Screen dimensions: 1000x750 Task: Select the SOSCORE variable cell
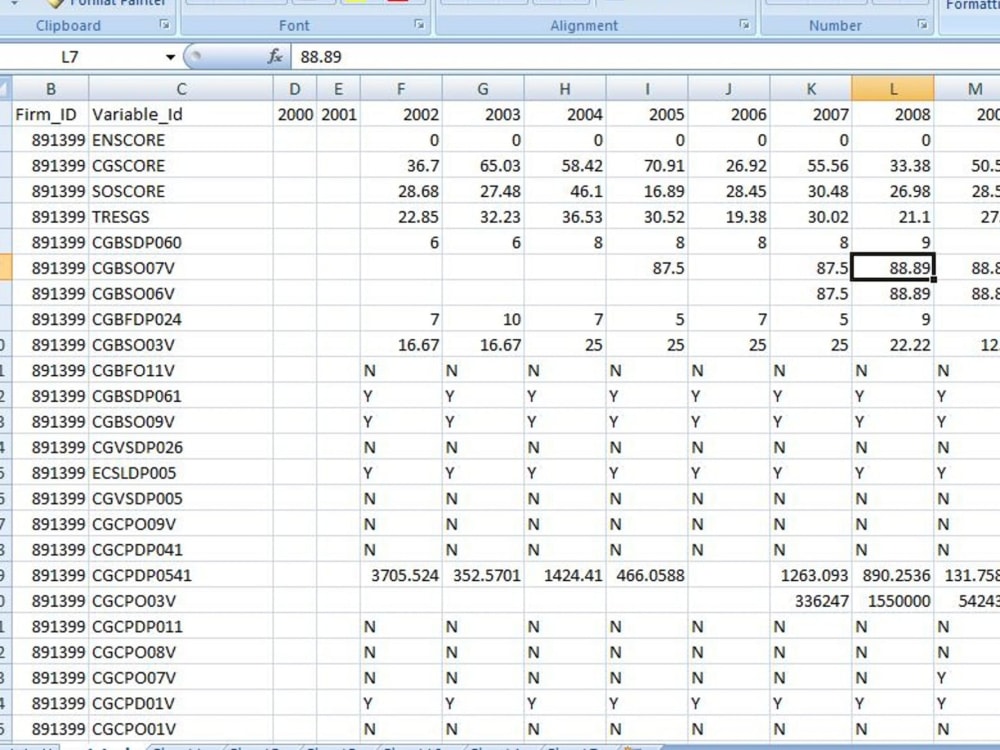(181, 191)
